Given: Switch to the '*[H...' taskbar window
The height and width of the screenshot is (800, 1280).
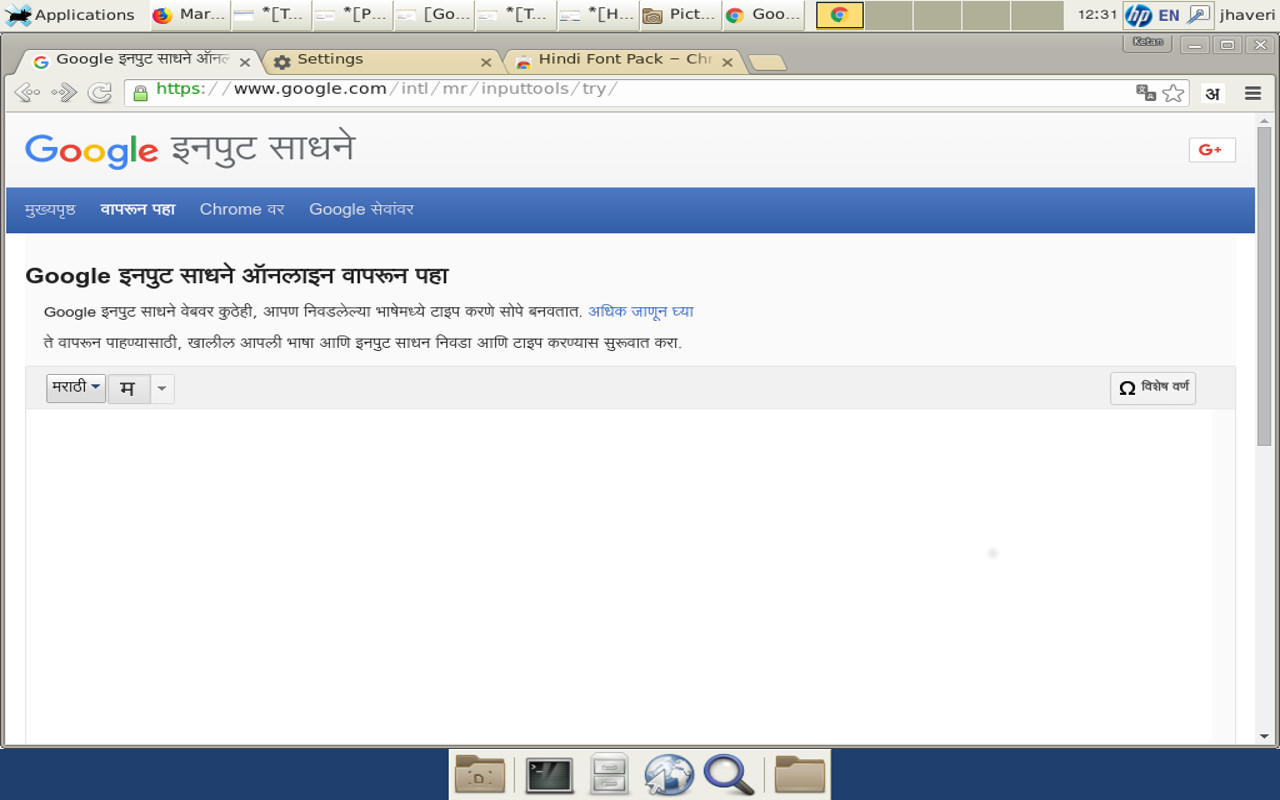Looking at the screenshot, I should point(598,15).
